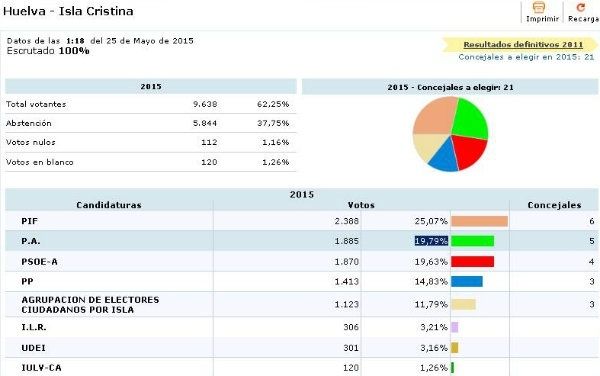
Task: Click the 2015 summary table header
Action: [x=151, y=86]
